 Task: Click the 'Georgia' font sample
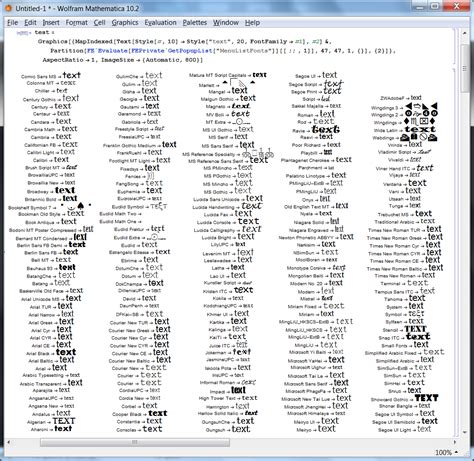tap(139, 98)
